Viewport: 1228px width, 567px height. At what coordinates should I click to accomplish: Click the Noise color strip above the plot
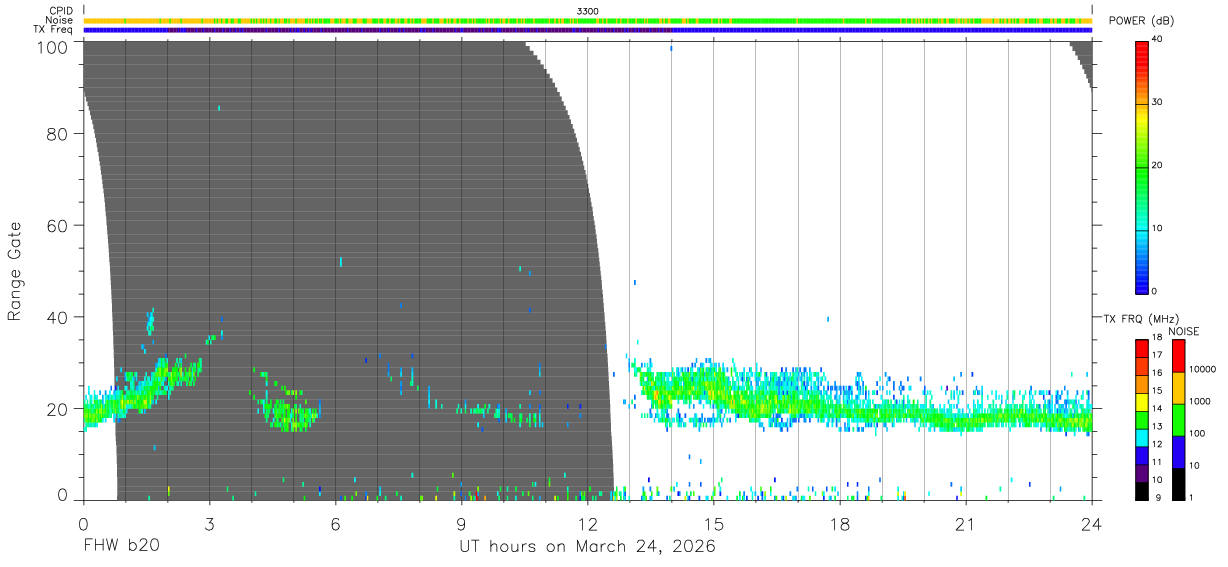(588, 20)
